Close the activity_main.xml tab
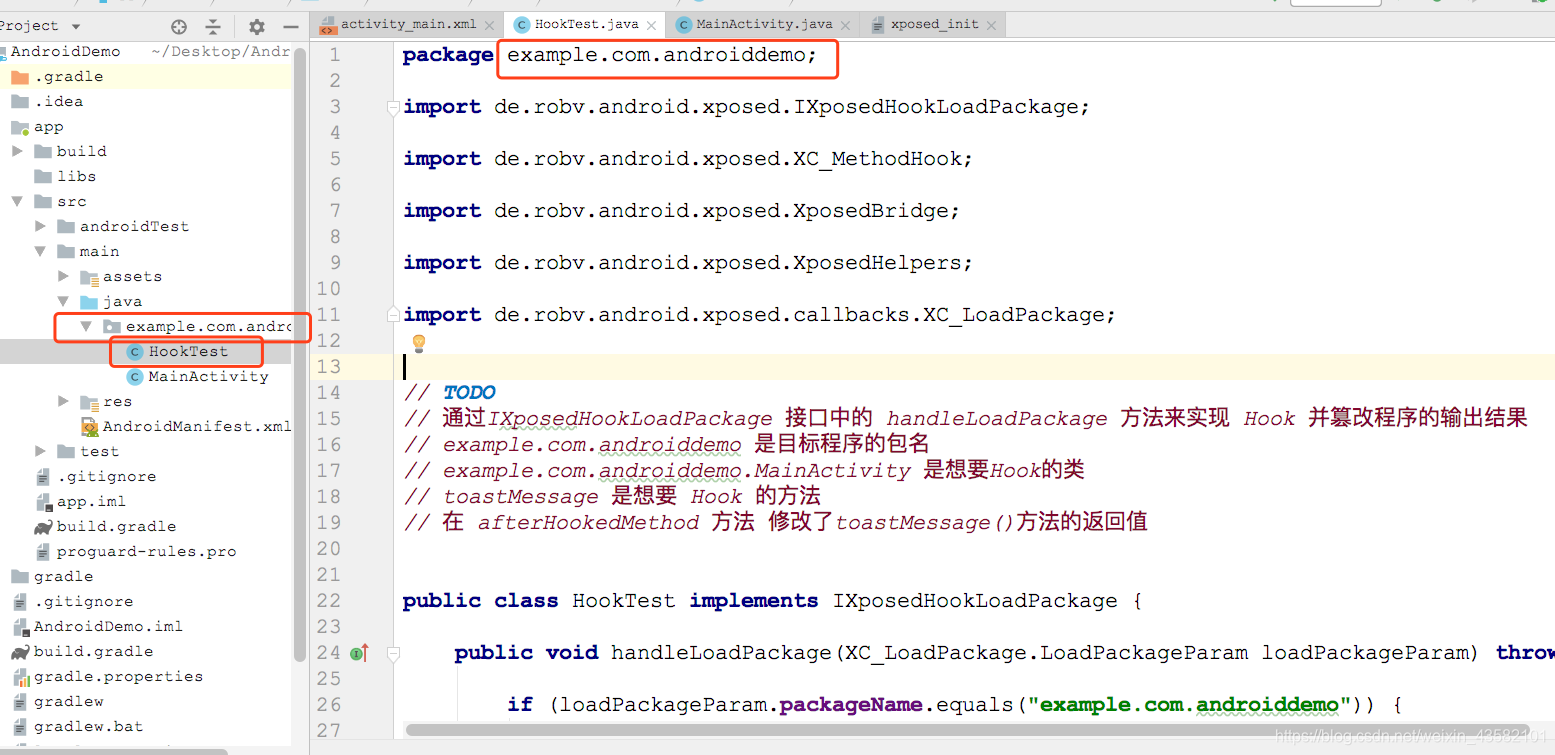 (488, 24)
